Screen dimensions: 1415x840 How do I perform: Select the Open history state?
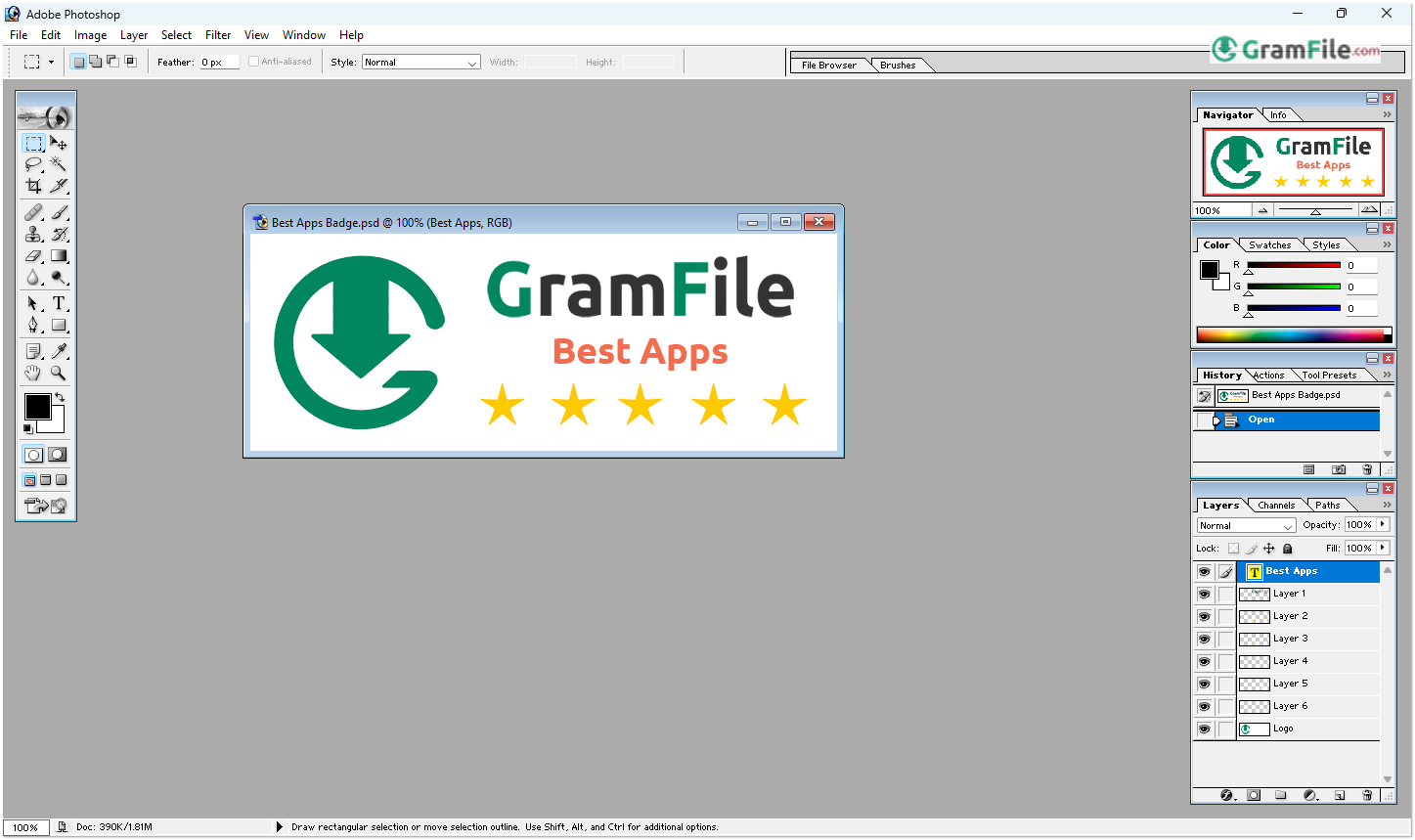click(1286, 420)
